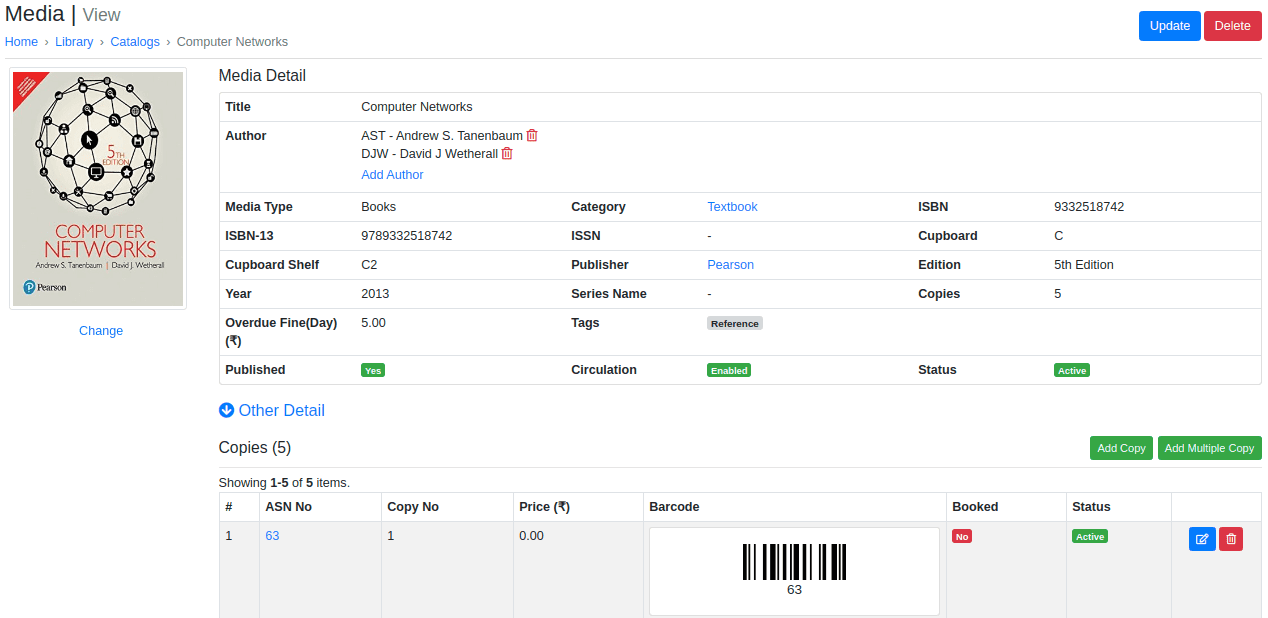1268x618 pixels.
Task: Click the edit icon for copy 63
Action: click(1202, 539)
